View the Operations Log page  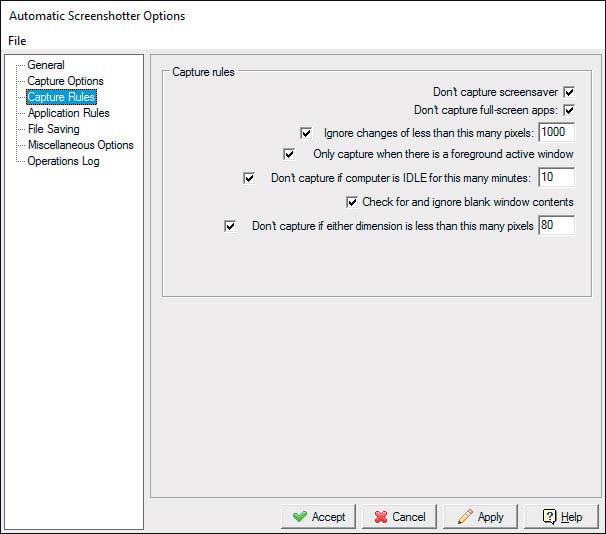tap(63, 161)
